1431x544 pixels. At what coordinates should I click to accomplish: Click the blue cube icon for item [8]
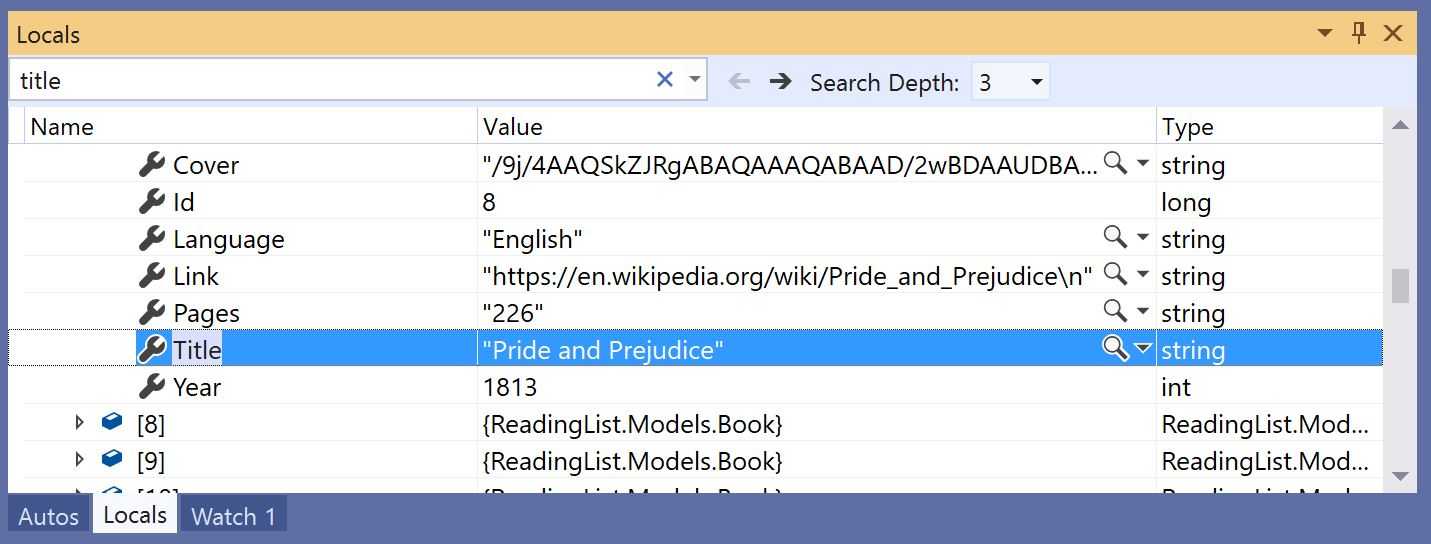[112, 422]
